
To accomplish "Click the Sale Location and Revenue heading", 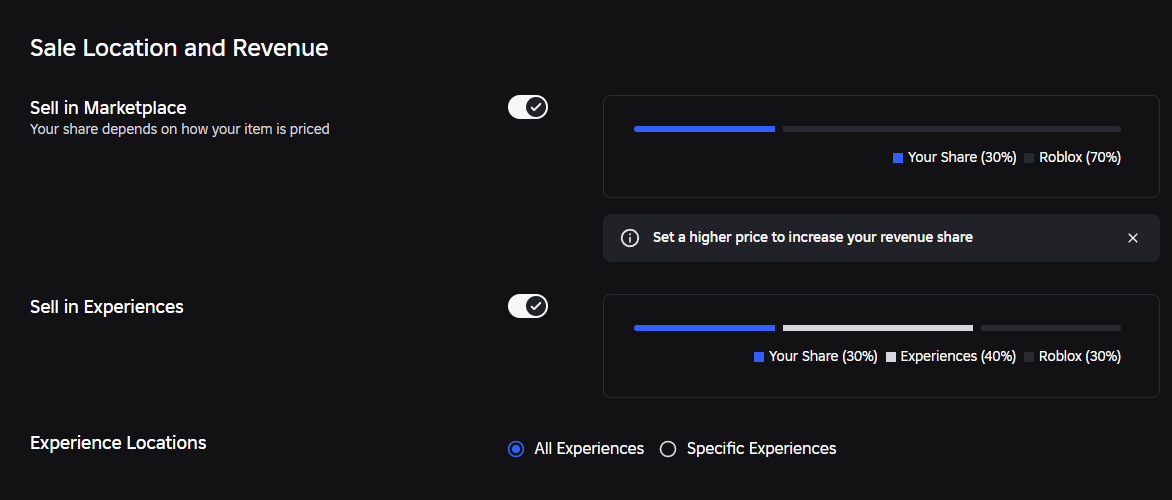I will click(179, 48).
